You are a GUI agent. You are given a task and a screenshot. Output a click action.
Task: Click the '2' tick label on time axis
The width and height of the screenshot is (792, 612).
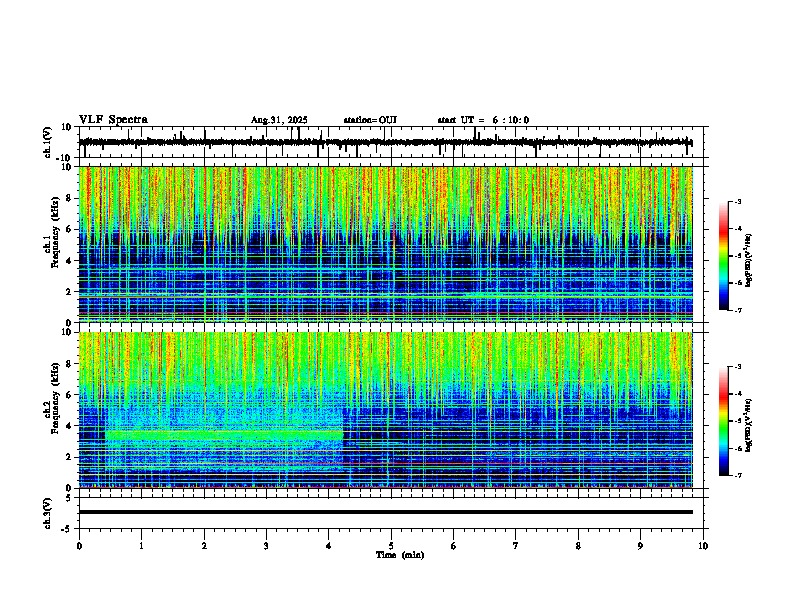204,546
